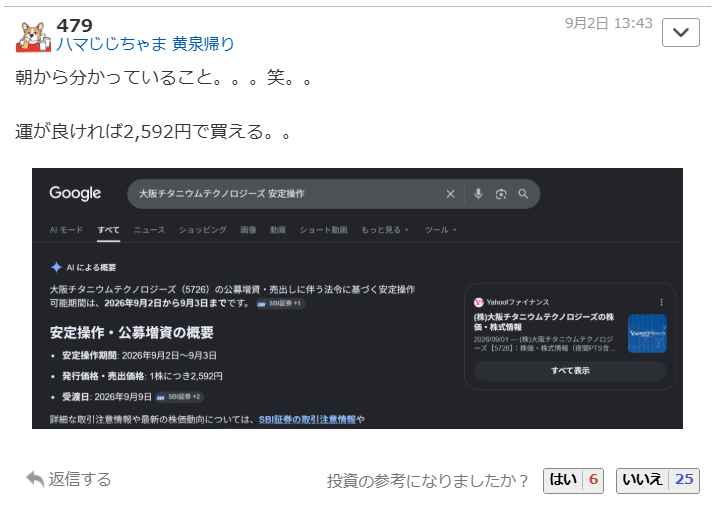Click the magnifier search icon

tap(523, 194)
